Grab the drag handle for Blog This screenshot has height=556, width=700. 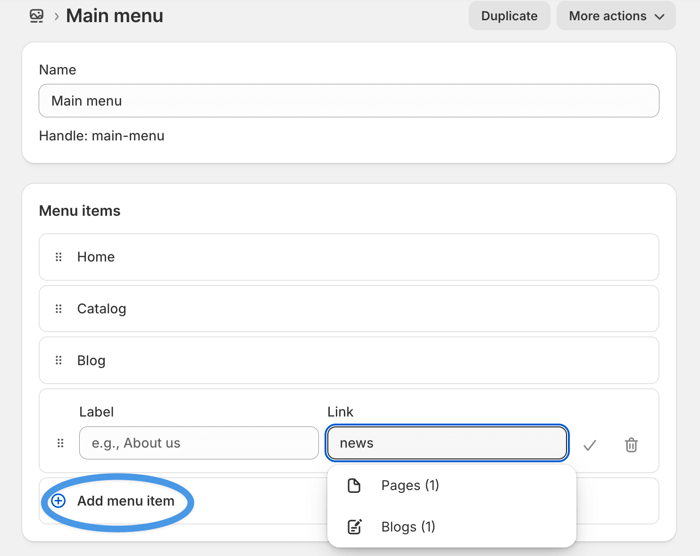(58, 360)
